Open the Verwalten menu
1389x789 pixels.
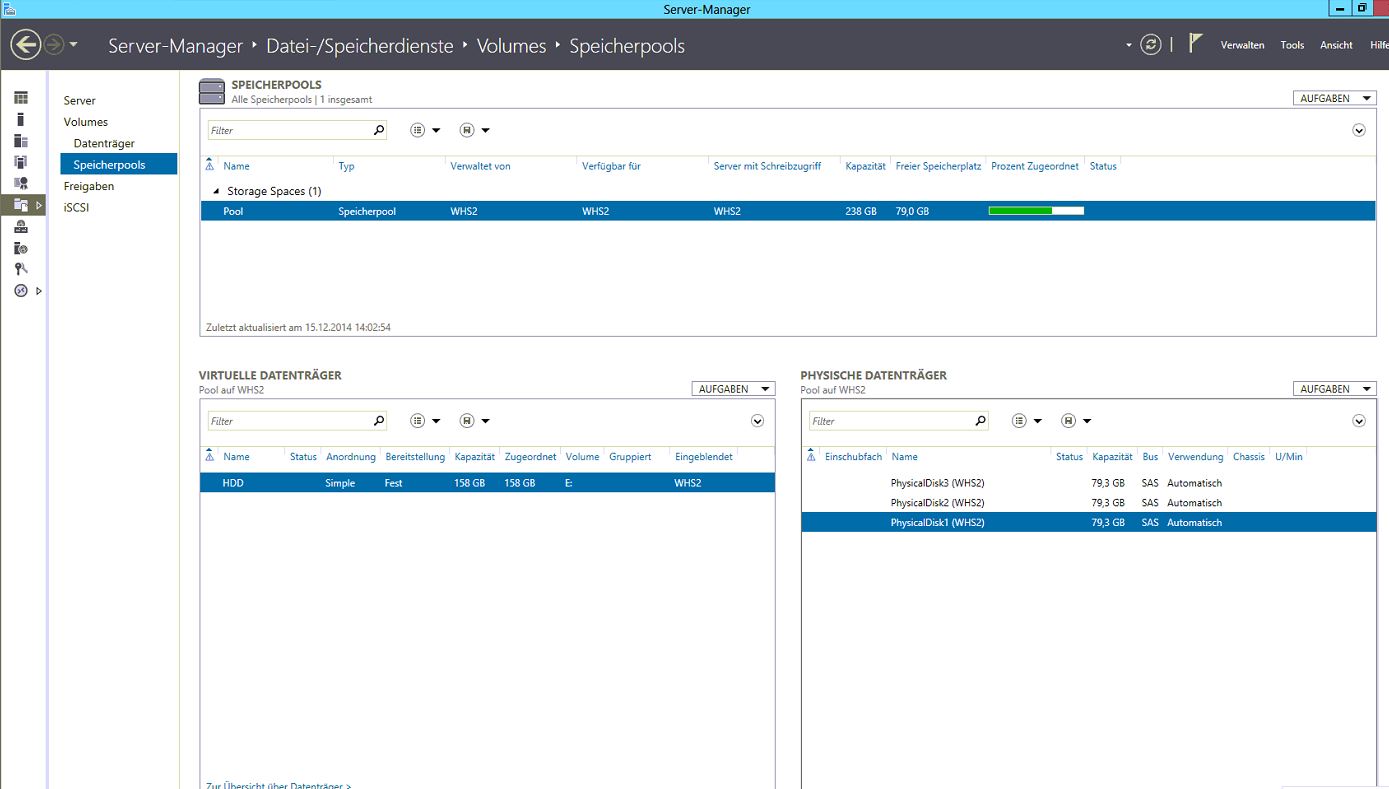(x=1242, y=45)
